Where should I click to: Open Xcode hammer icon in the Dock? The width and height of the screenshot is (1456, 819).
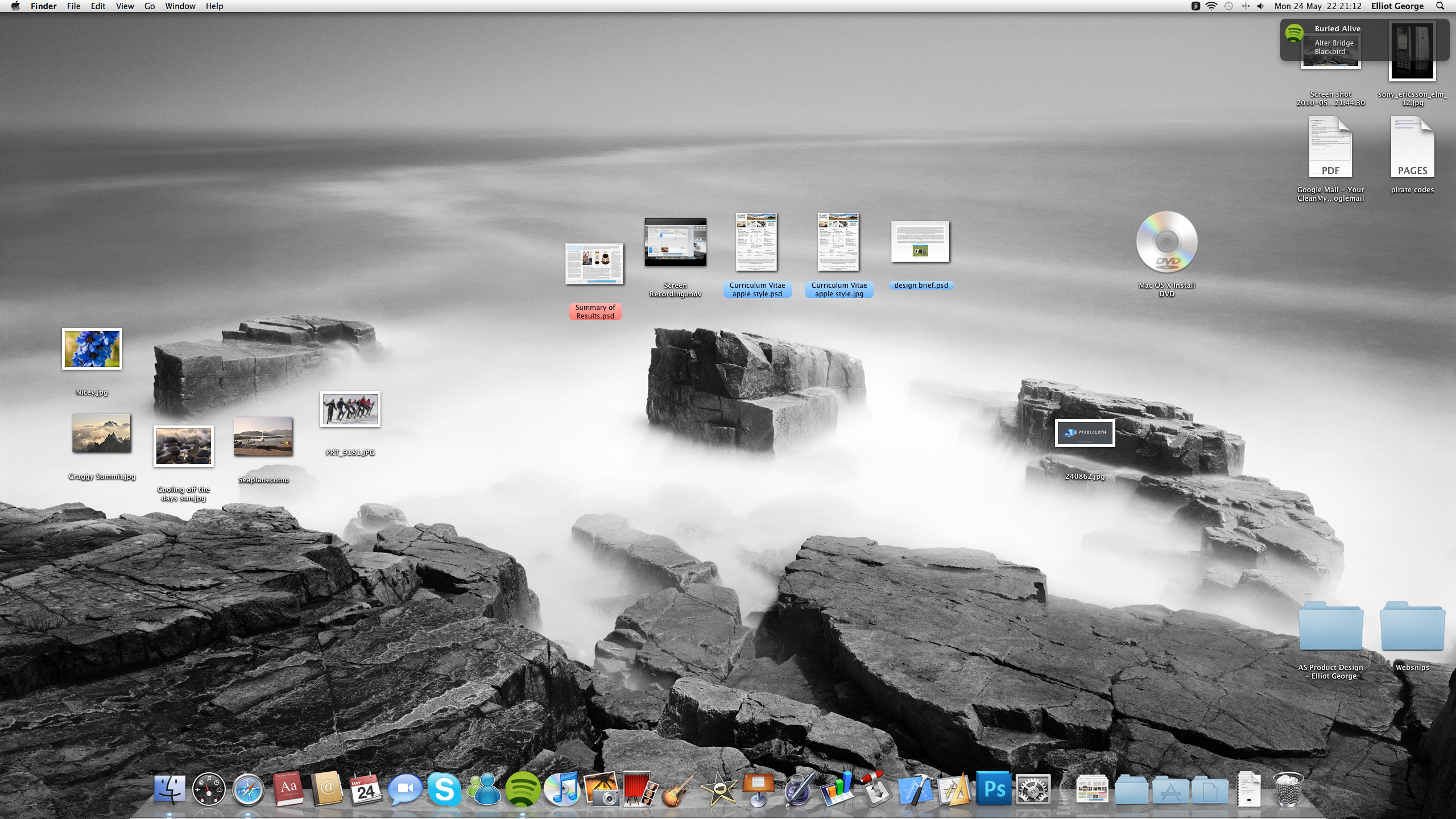pos(915,789)
